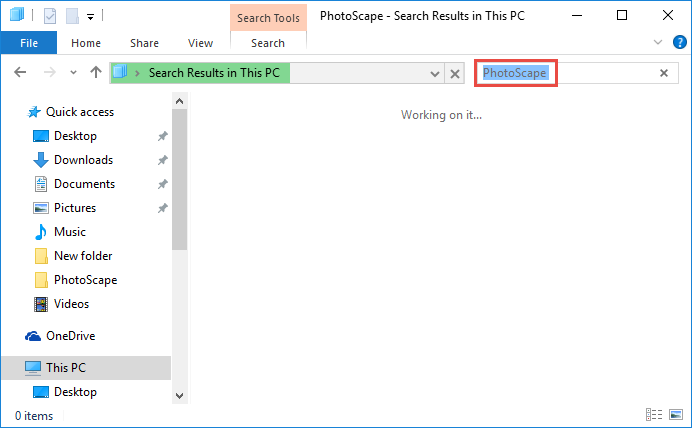692x428 pixels.
Task: Open Downloads in the navigation pane
Action: point(83,160)
